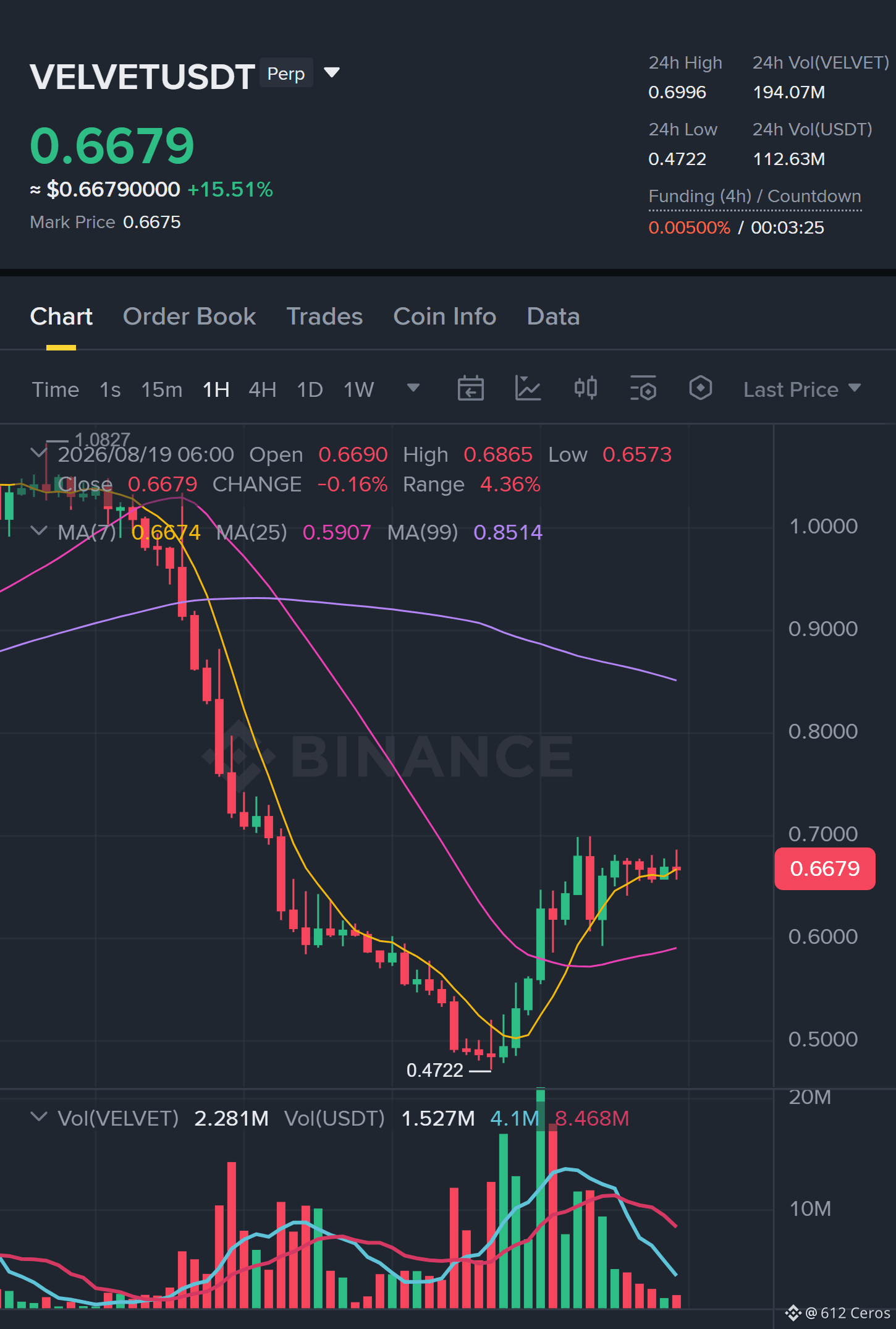The width and height of the screenshot is (896, 1329).
Task: Open the candlestick chart style icon
Action: 586,388
